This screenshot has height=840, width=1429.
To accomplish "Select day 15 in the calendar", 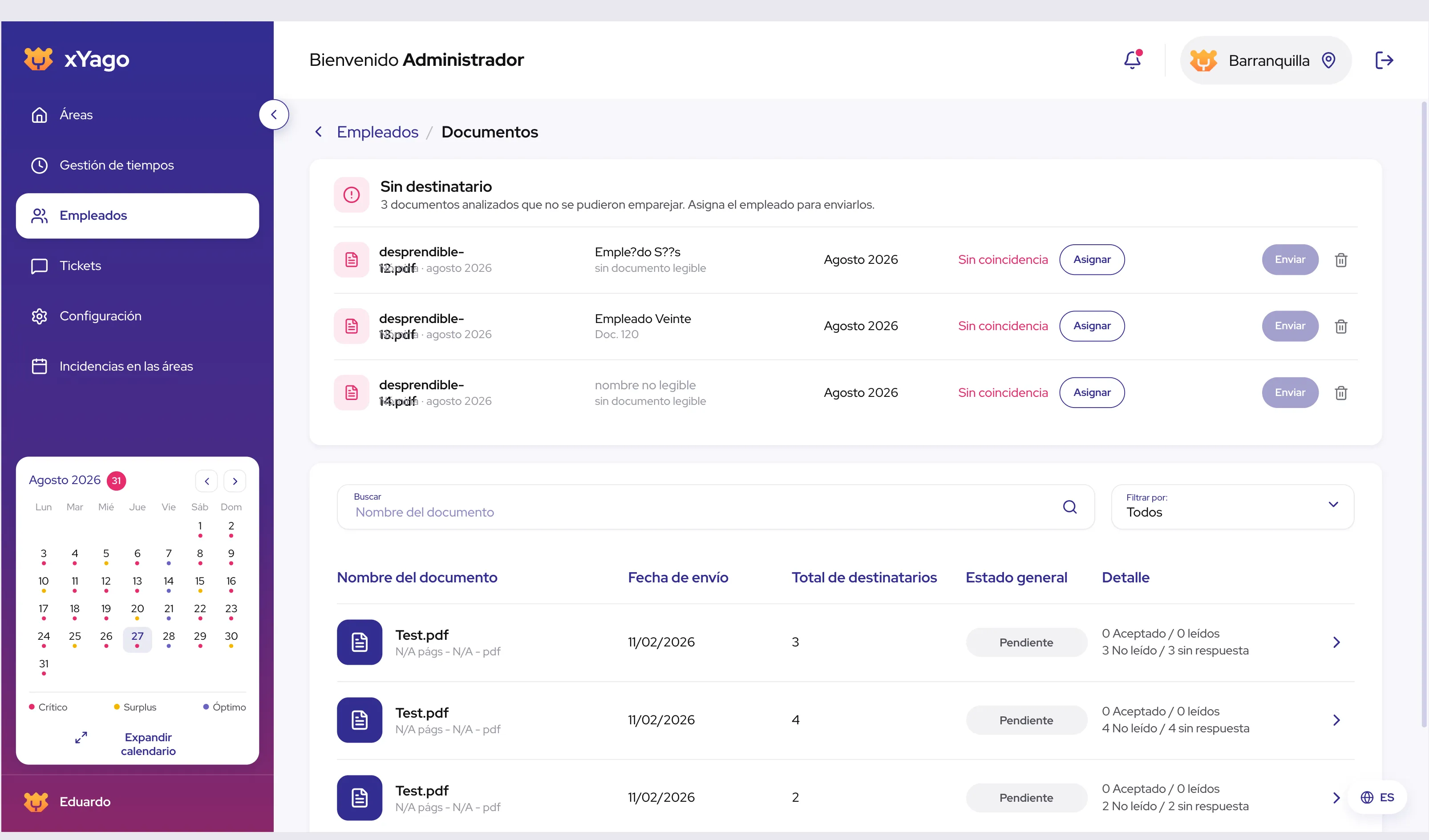I will [200, 584].
